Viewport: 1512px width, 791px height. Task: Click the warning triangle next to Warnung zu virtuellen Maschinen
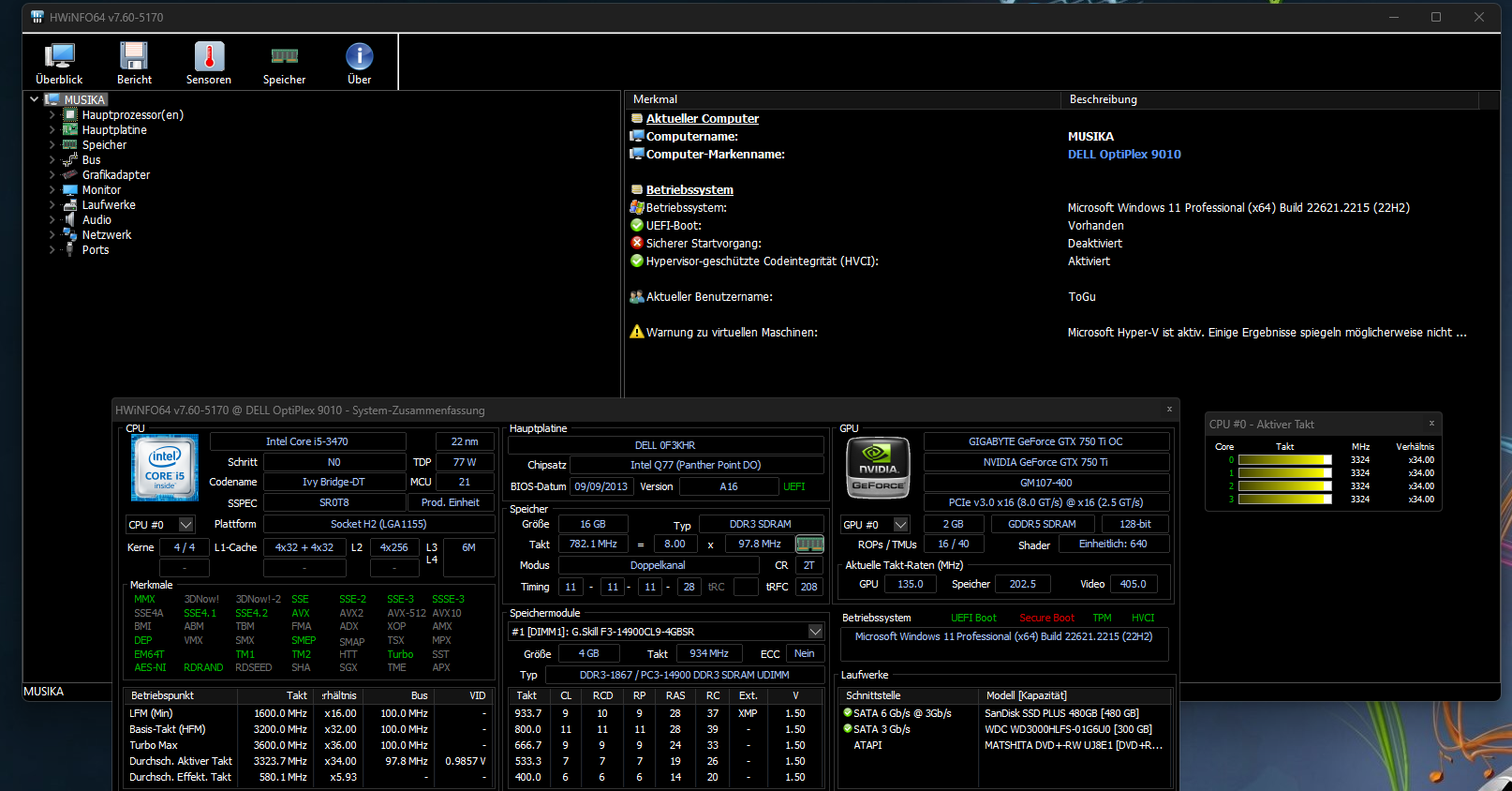637,332
